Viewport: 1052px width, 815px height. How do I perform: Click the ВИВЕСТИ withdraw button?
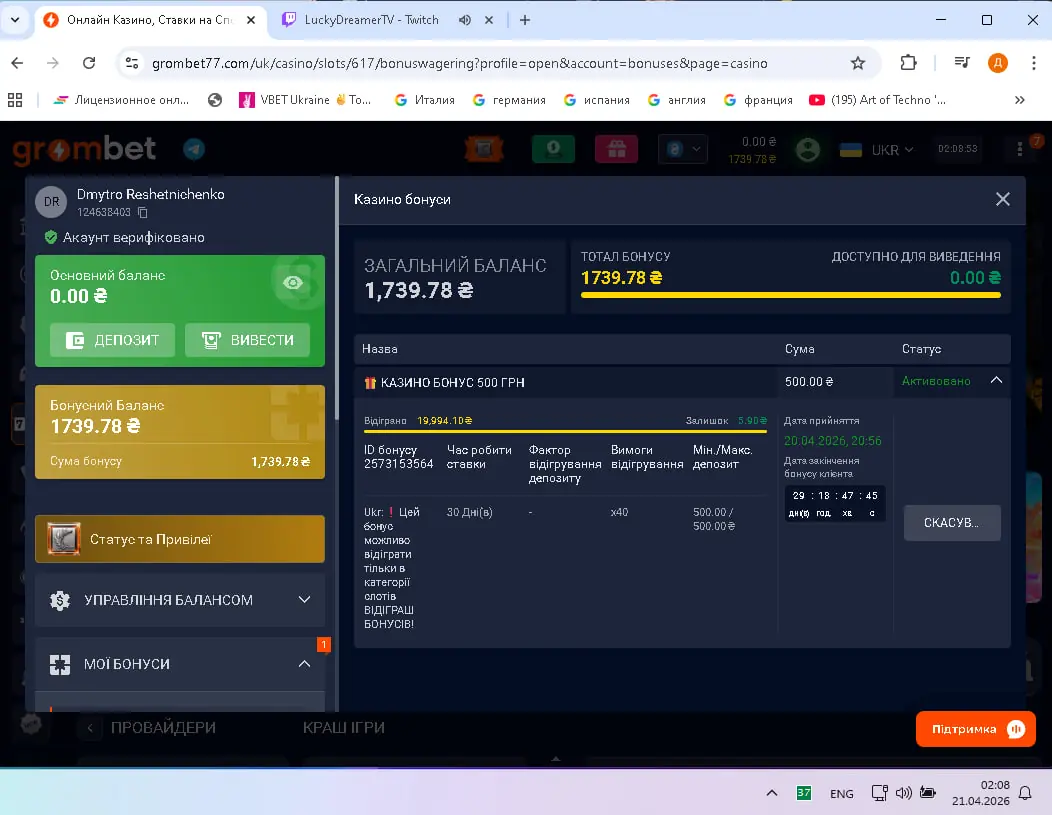pos(247,340)
